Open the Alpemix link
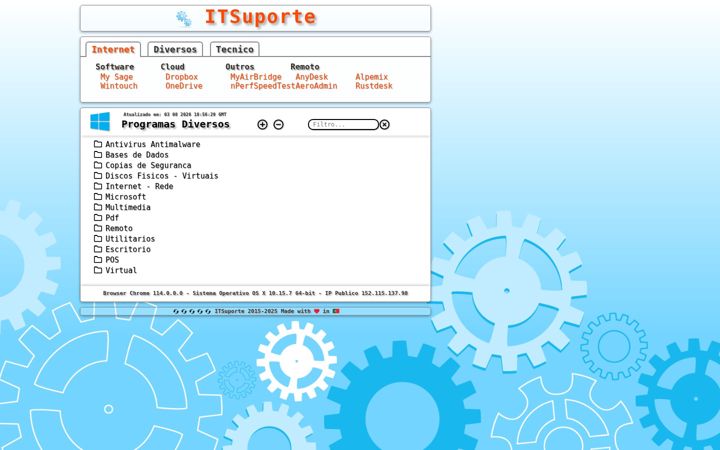This screenshot has width=720, height=450. pos(371,77)
